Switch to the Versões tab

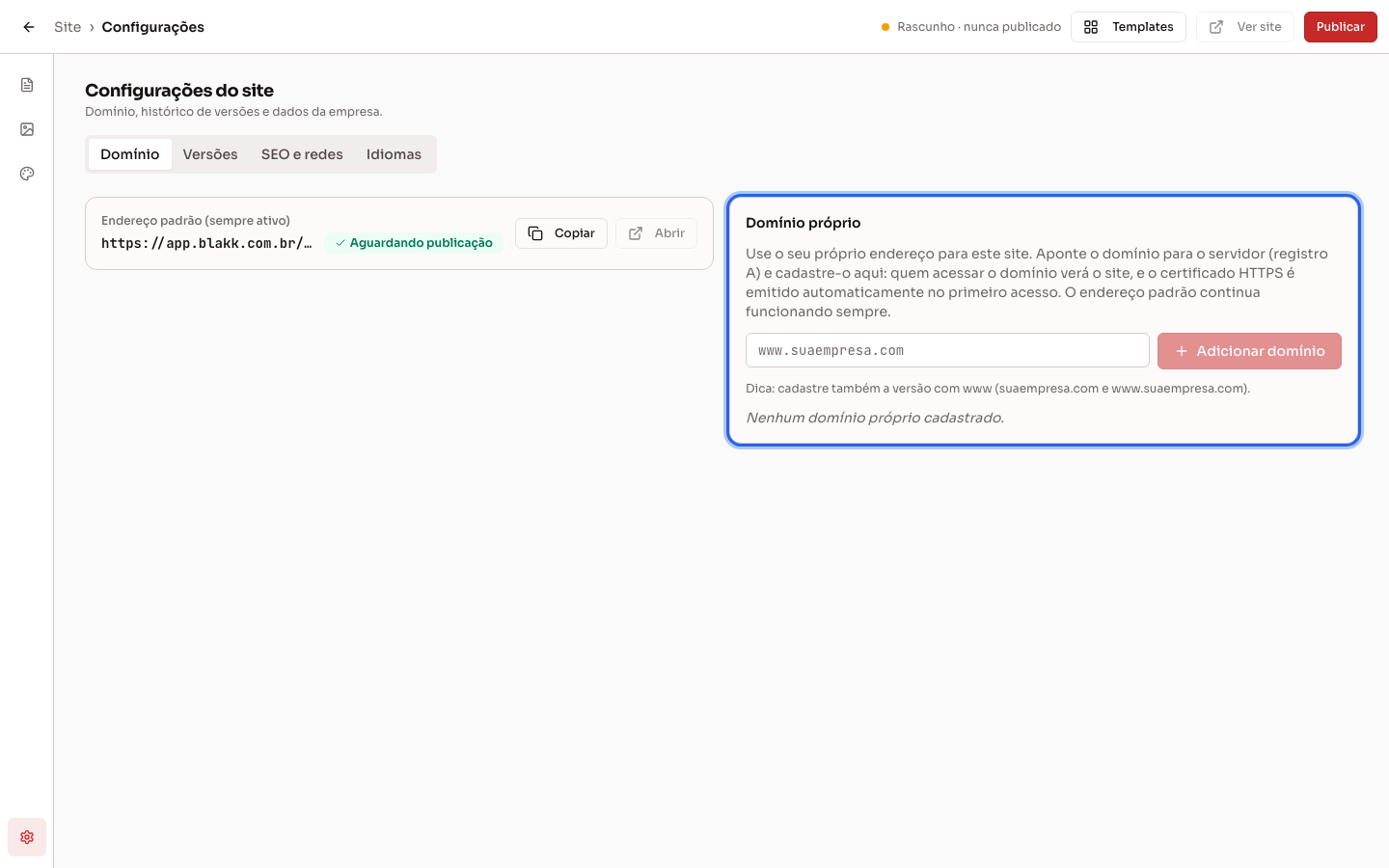pyautogui.click(x=210, y=154)
